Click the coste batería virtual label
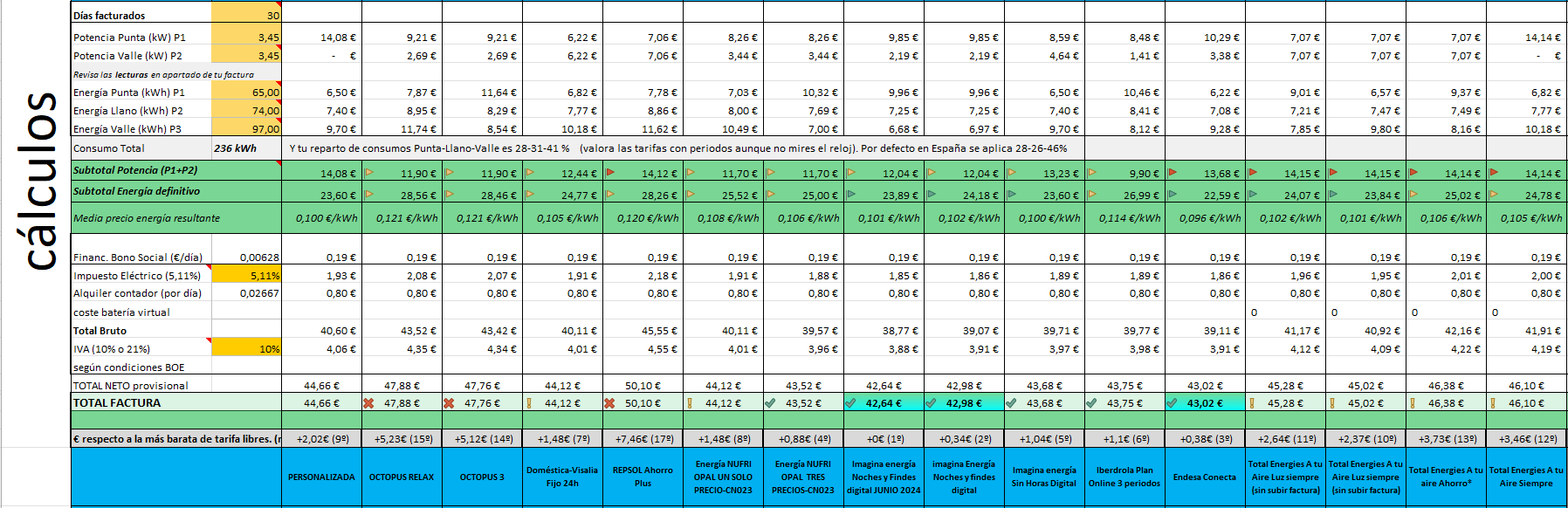Screen dimensions: 1568x508 point(121,312)
